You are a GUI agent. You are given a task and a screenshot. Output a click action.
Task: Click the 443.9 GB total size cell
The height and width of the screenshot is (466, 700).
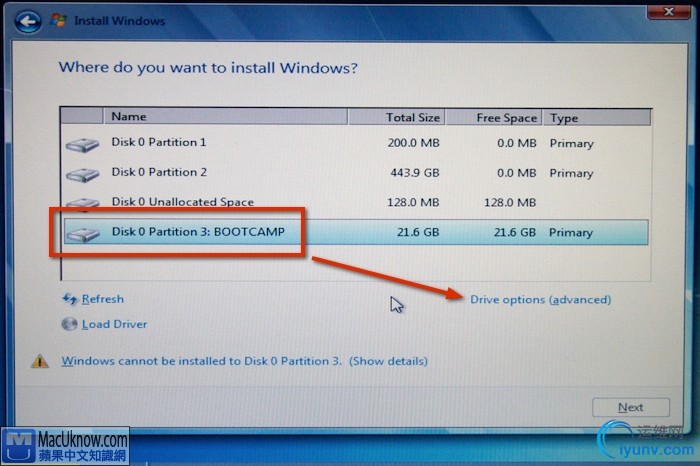[x=415, y=173]
